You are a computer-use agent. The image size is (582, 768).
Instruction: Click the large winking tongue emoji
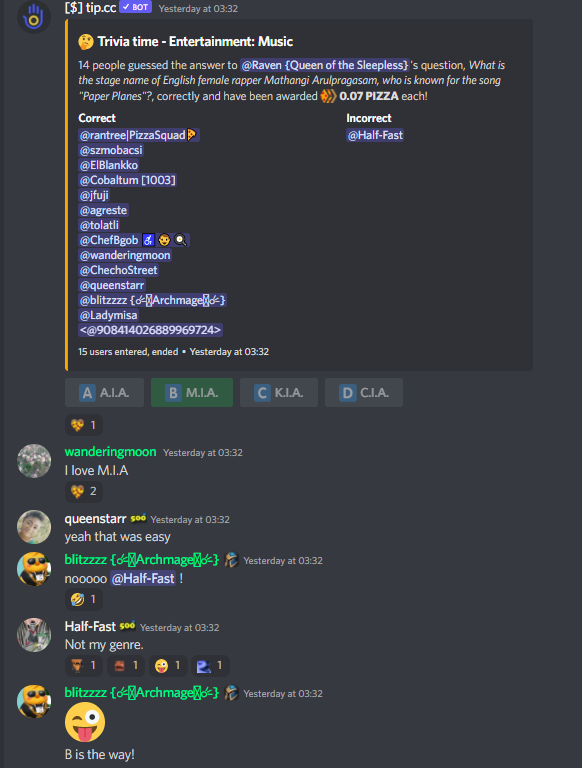point(85,722)
